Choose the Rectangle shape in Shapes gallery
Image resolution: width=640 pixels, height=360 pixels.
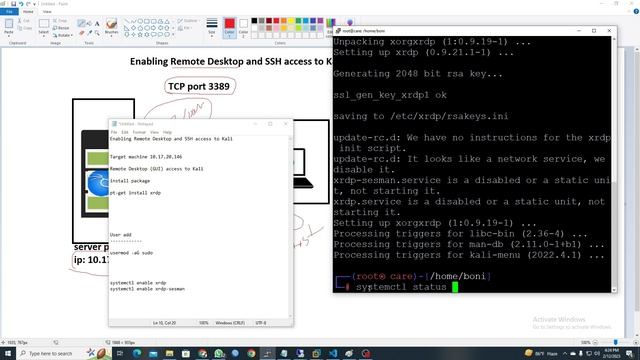point(147,21)
